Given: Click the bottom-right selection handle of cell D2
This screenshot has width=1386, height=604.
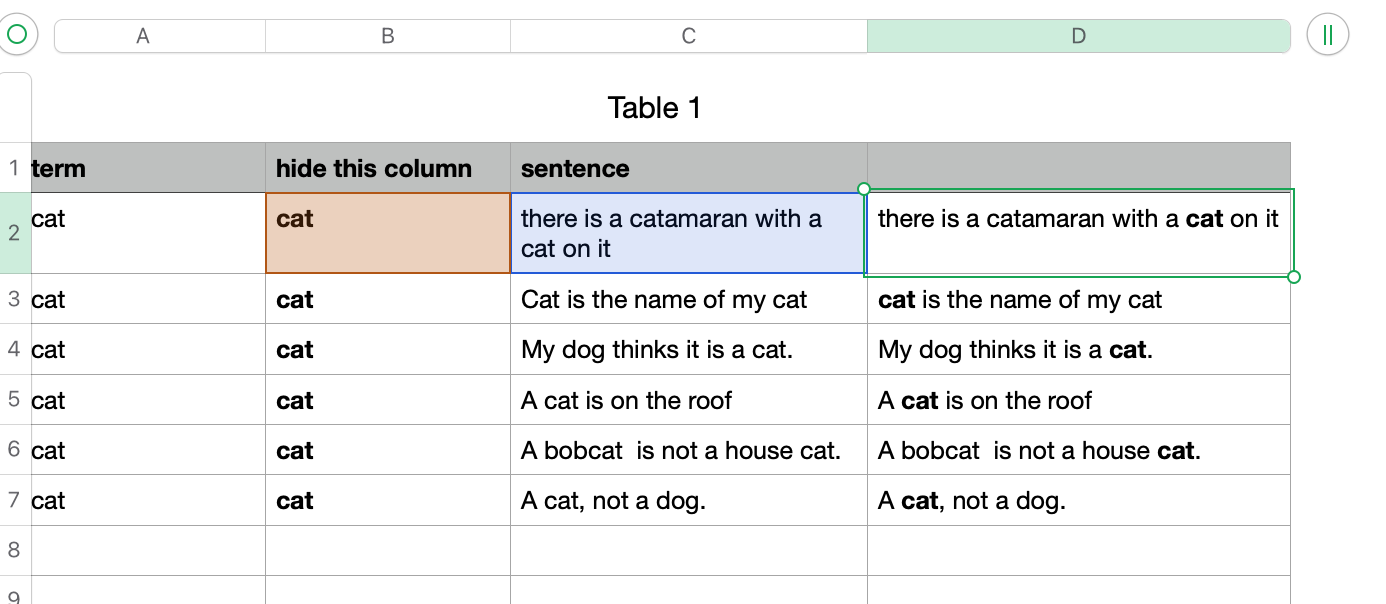Looking at the screenshot, I should (x=1294, y=277).
